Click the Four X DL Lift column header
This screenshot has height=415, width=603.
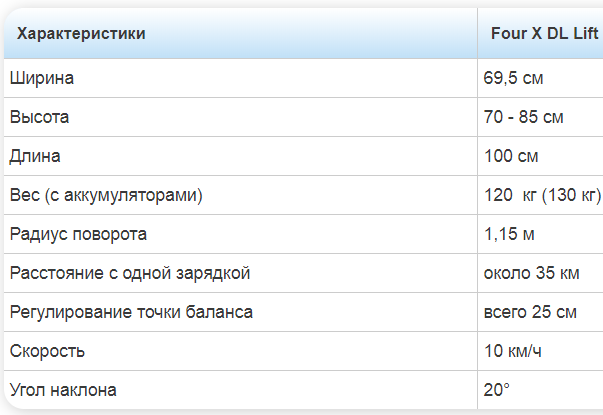(x=544, y=34)
